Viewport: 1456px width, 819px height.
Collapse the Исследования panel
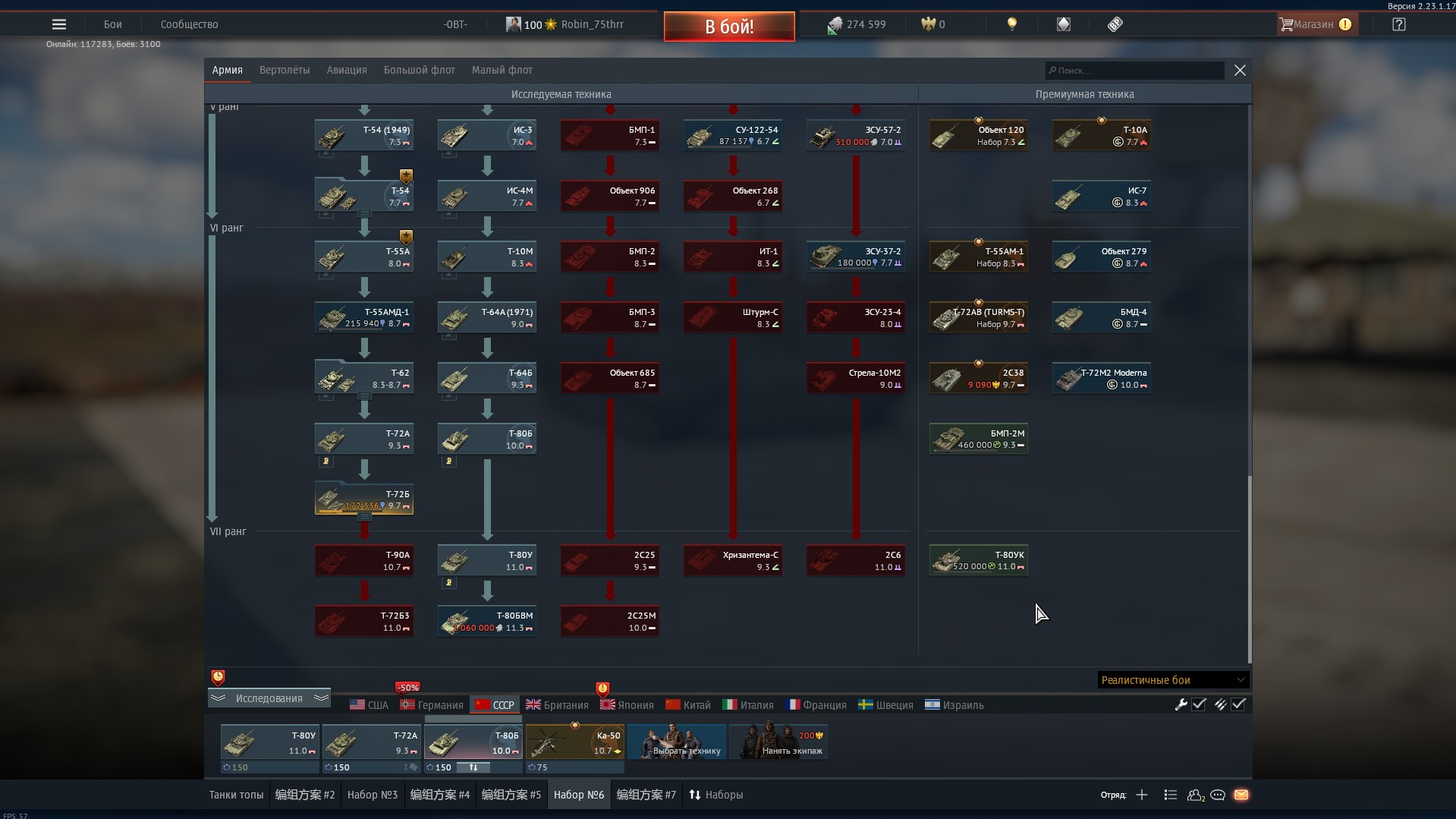point(269,698)
